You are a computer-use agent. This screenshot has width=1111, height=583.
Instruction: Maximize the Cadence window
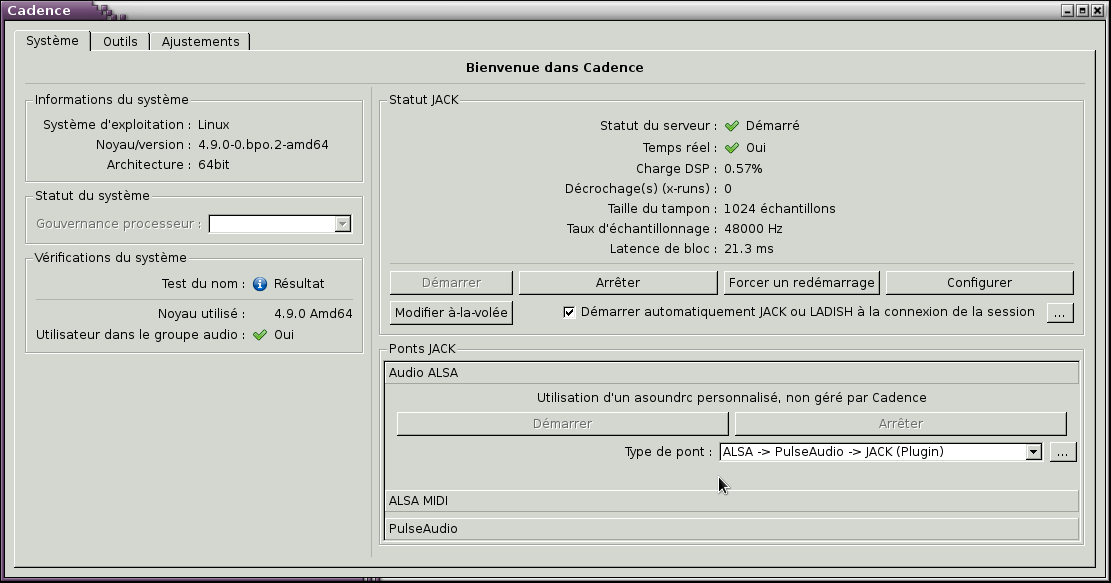click(x=1082, y=11)
